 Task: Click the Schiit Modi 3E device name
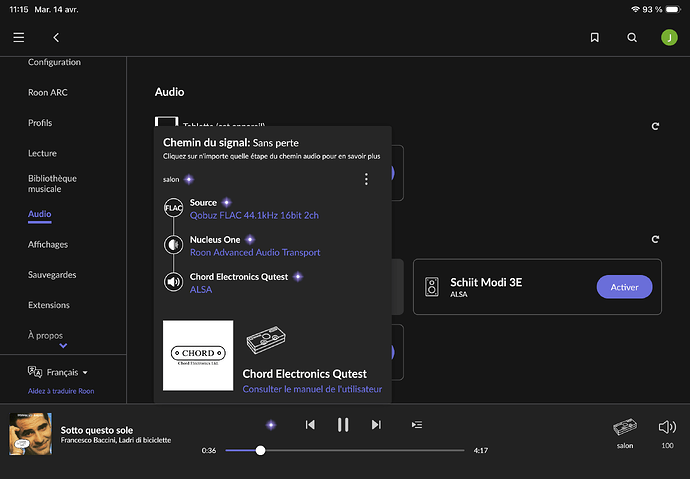click(486, 282)
